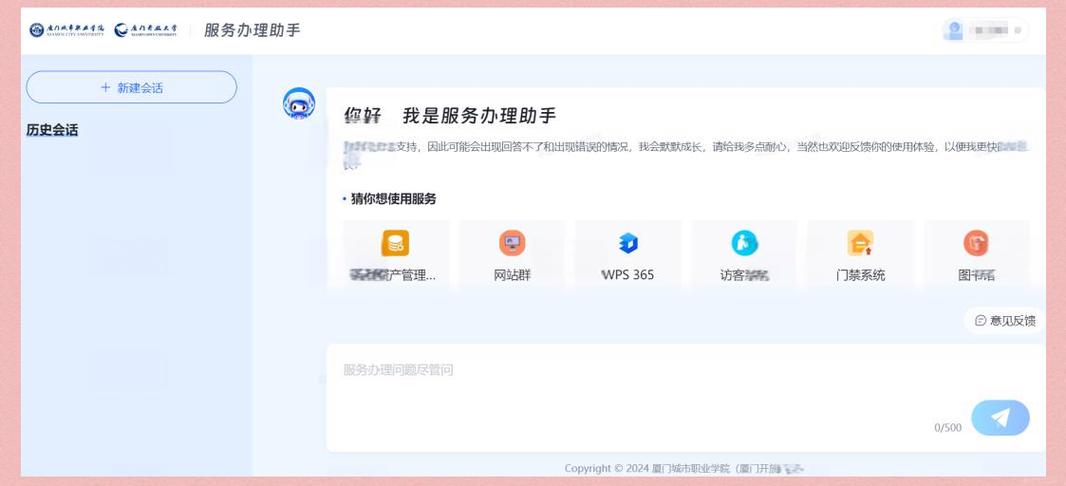1066x486 pixels.
Task: Click the Xiamen City University logo
Action: coord(67,30)
